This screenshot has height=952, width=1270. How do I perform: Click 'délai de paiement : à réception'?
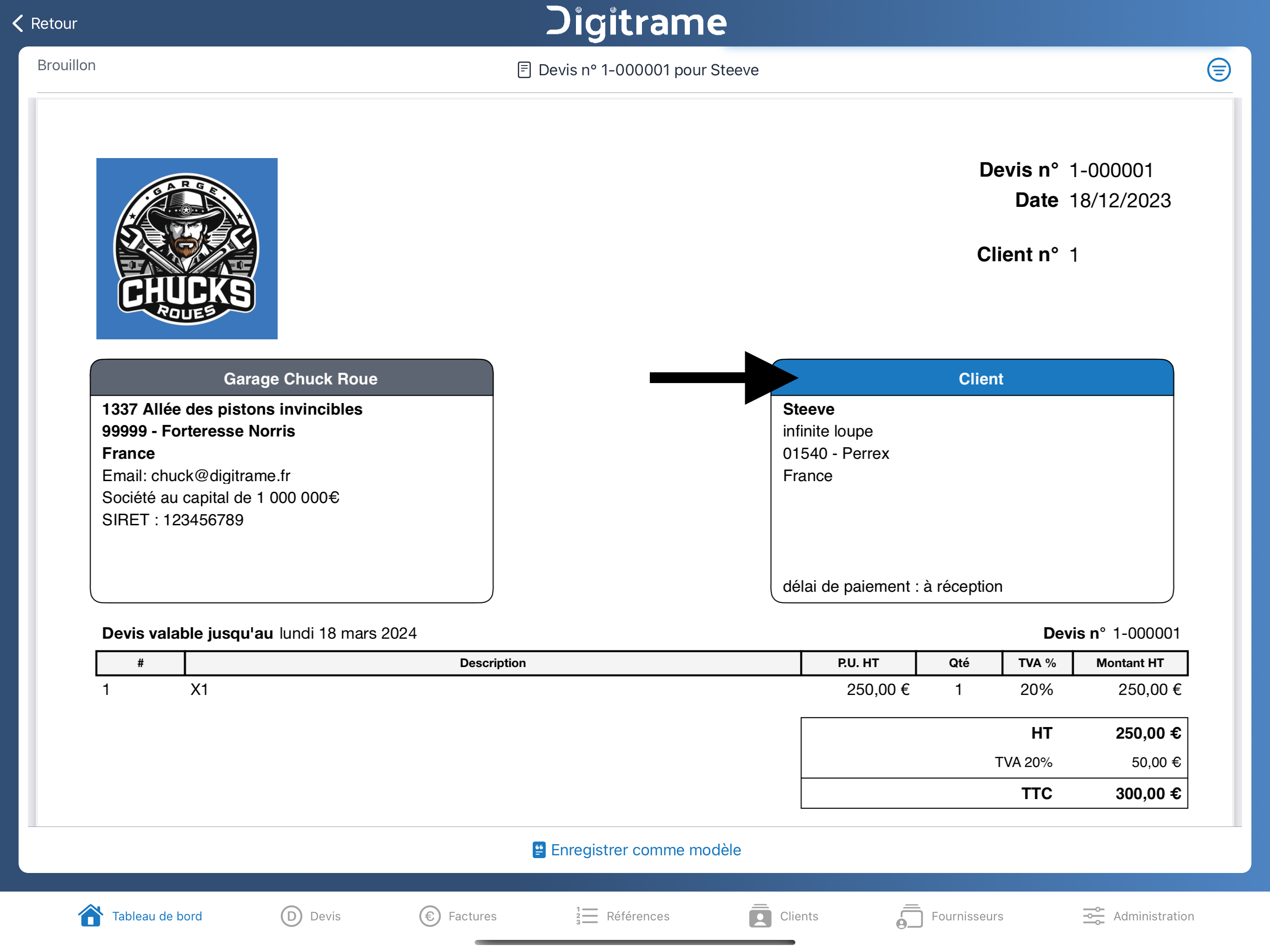[893, 586]
